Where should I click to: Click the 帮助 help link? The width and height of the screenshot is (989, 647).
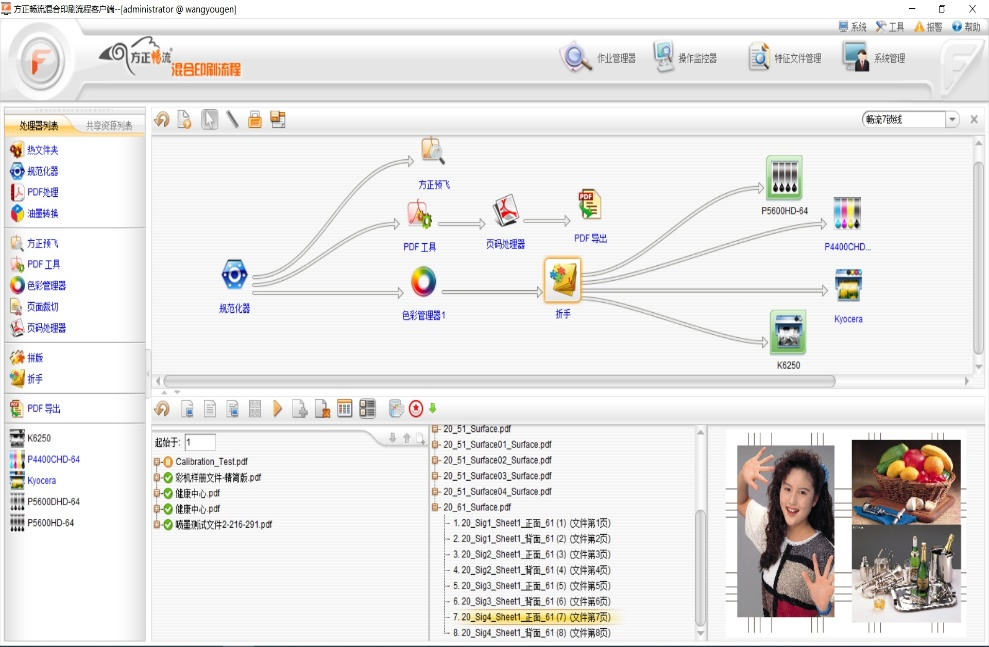tap(965, 27)
